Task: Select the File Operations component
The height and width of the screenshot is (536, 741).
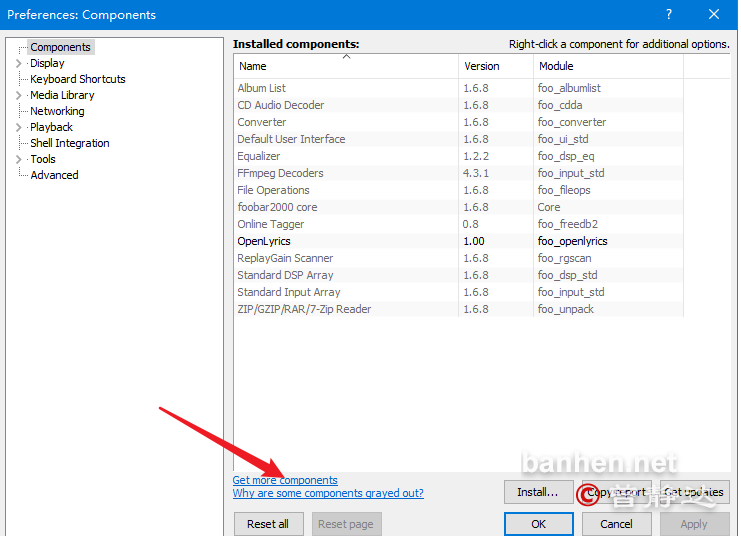Action: click(x=458, y=190)
